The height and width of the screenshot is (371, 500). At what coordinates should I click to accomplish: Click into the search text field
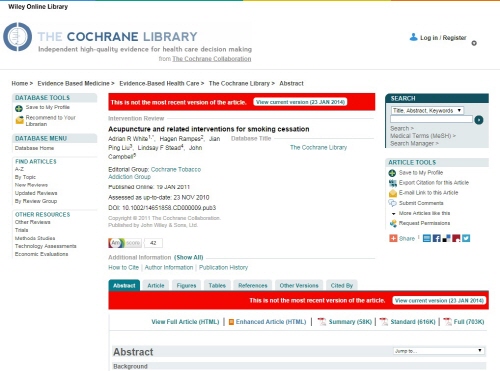[432, 119]
